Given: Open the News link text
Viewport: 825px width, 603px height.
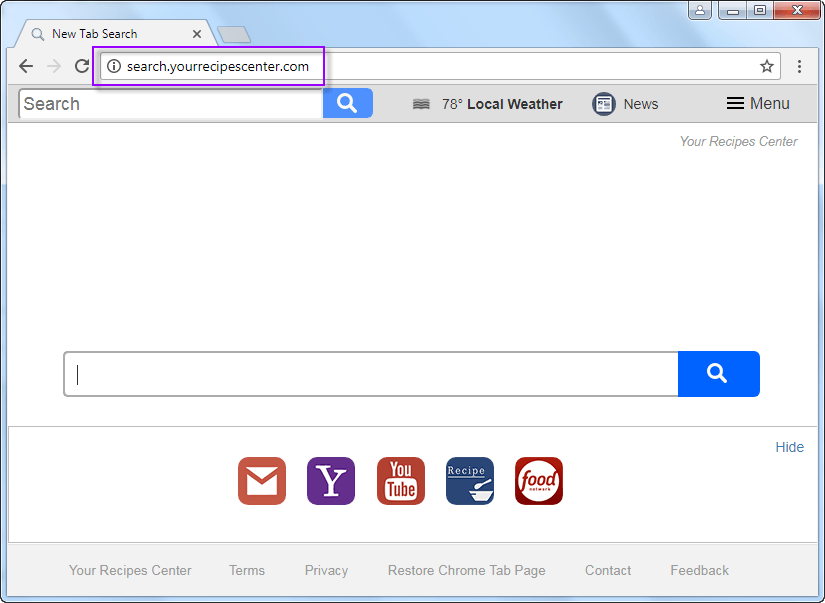Looking at the screenshot, I should click(x=640, y=104).
